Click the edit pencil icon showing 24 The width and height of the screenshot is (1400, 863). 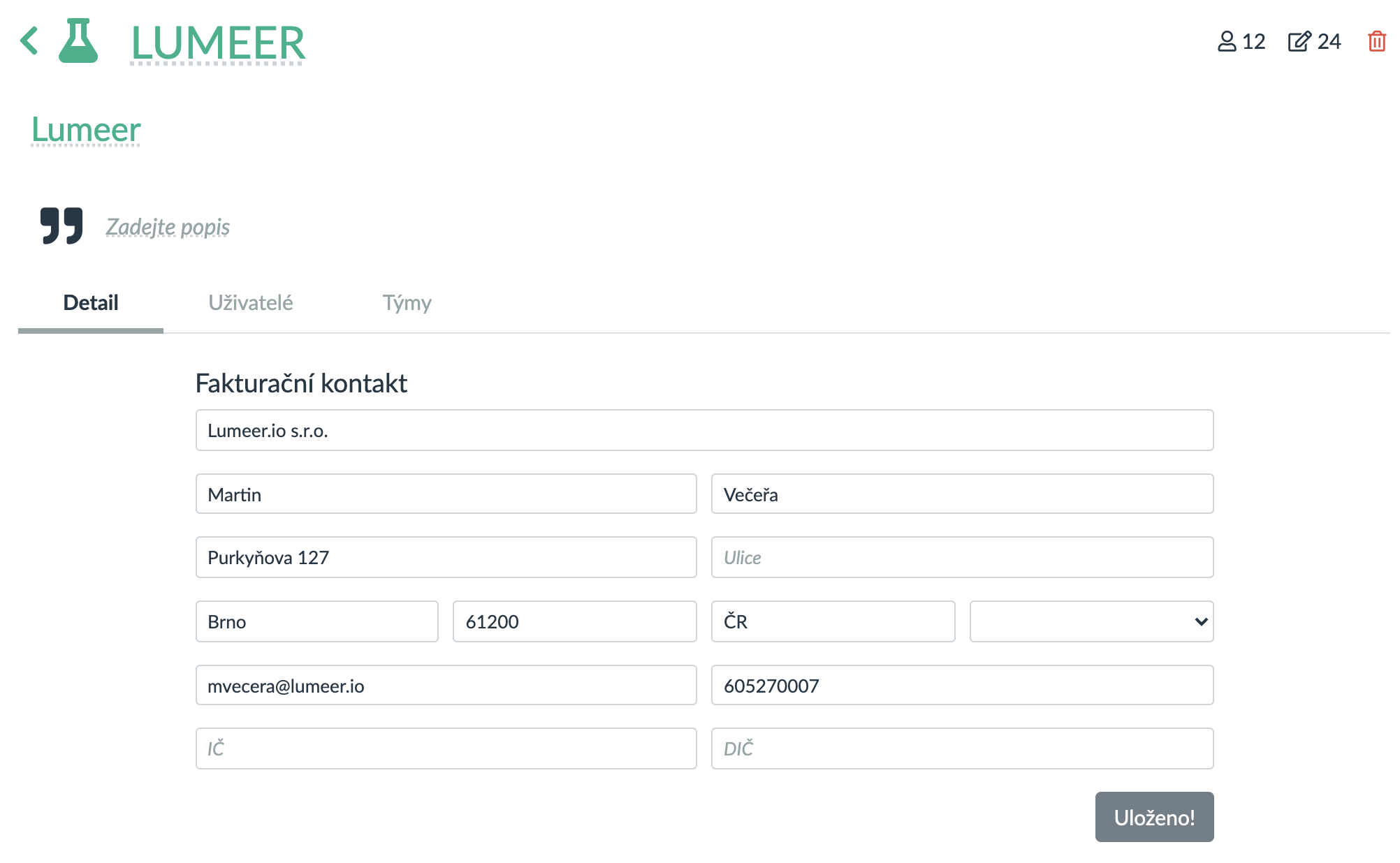tap(1314, 42)
